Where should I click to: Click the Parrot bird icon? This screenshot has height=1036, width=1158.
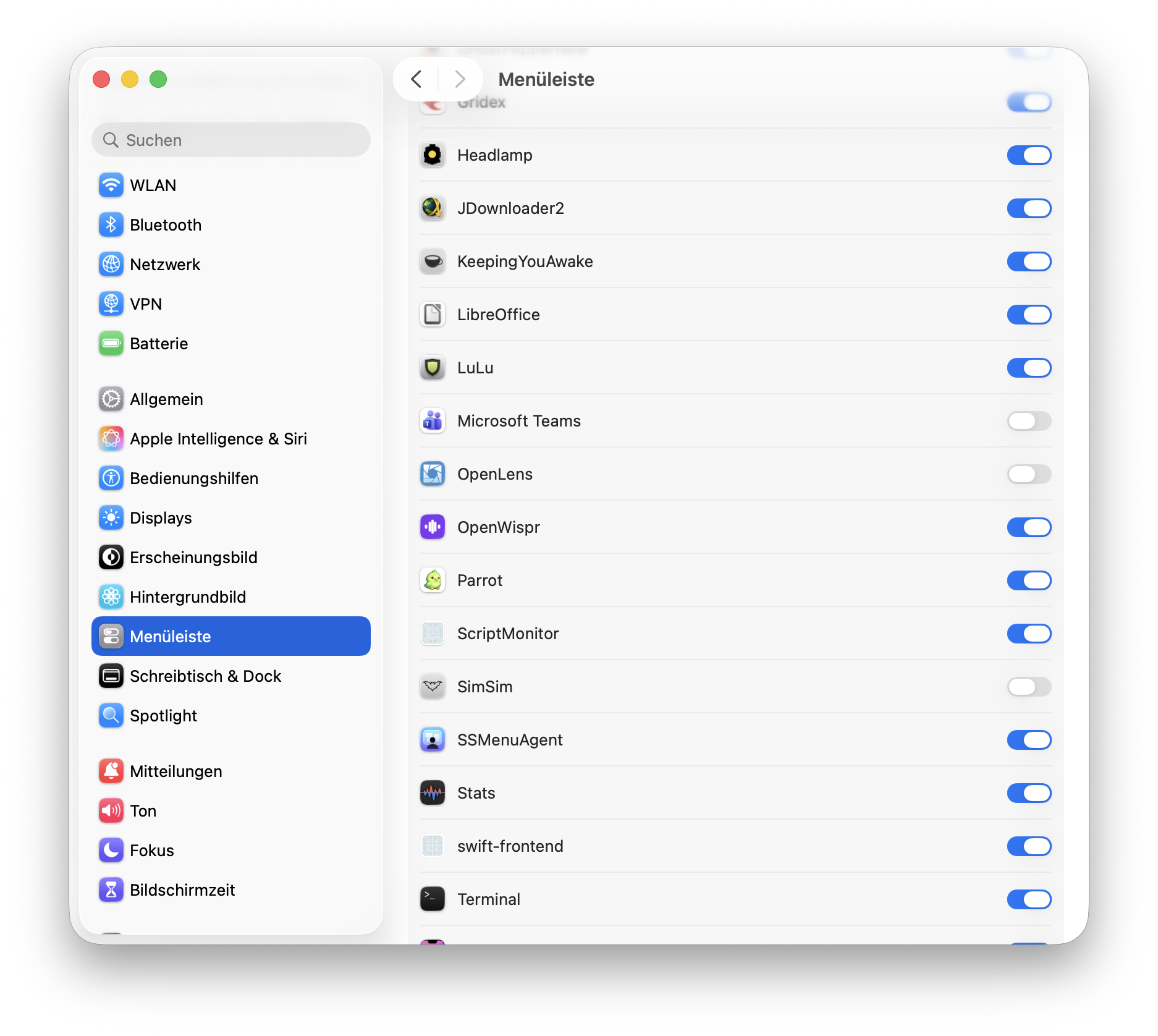click(x=433, y=580)
